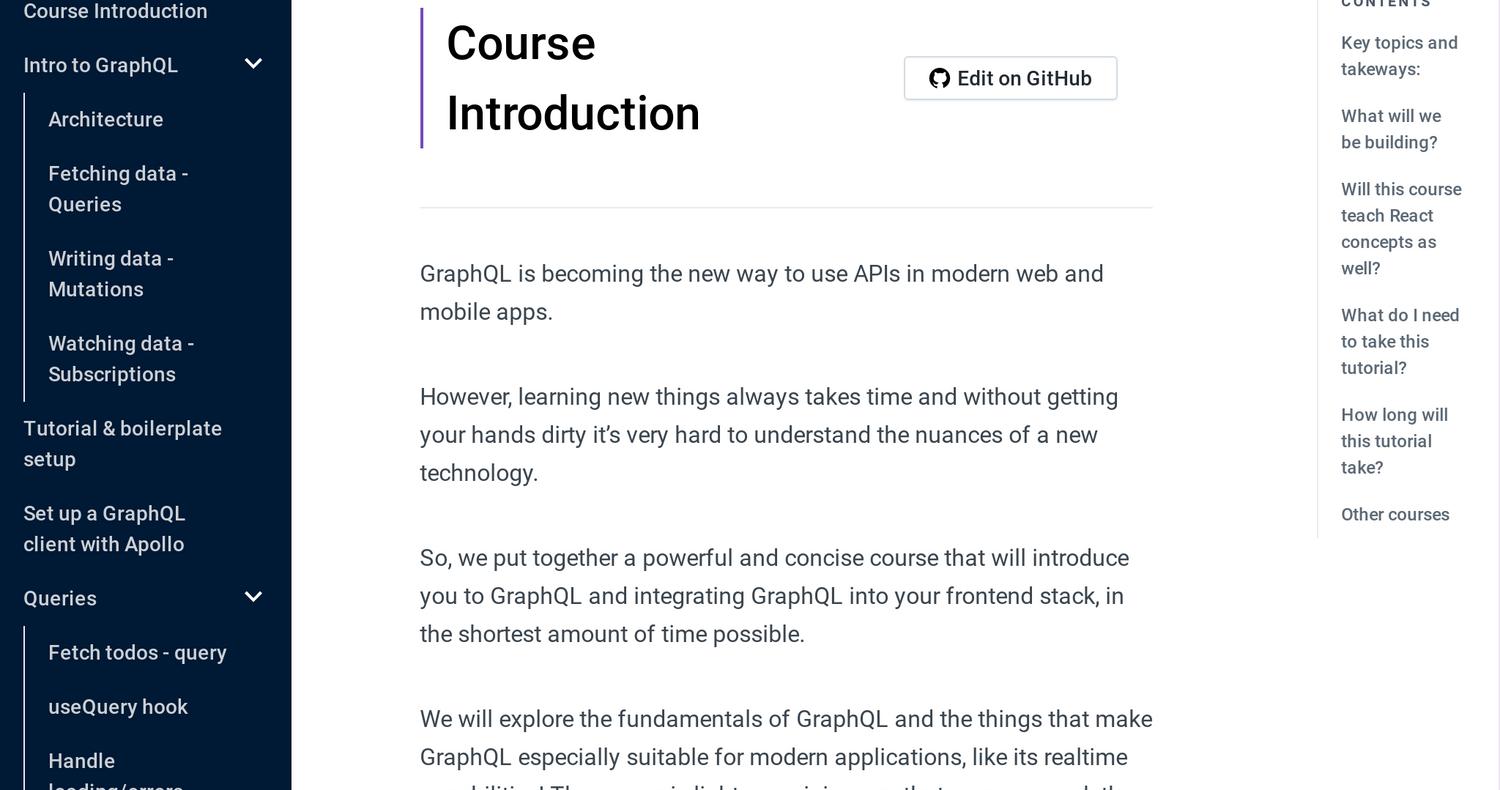Jump to What will we be building?
Screen dimensions: 1500x790
coord(1390,129)
